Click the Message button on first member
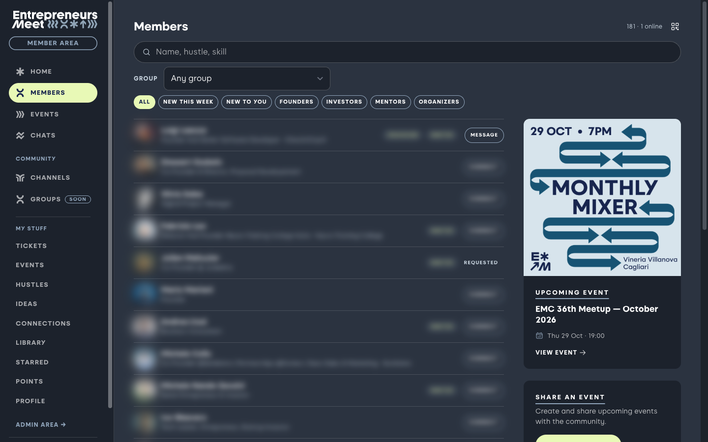 point(484,135)
